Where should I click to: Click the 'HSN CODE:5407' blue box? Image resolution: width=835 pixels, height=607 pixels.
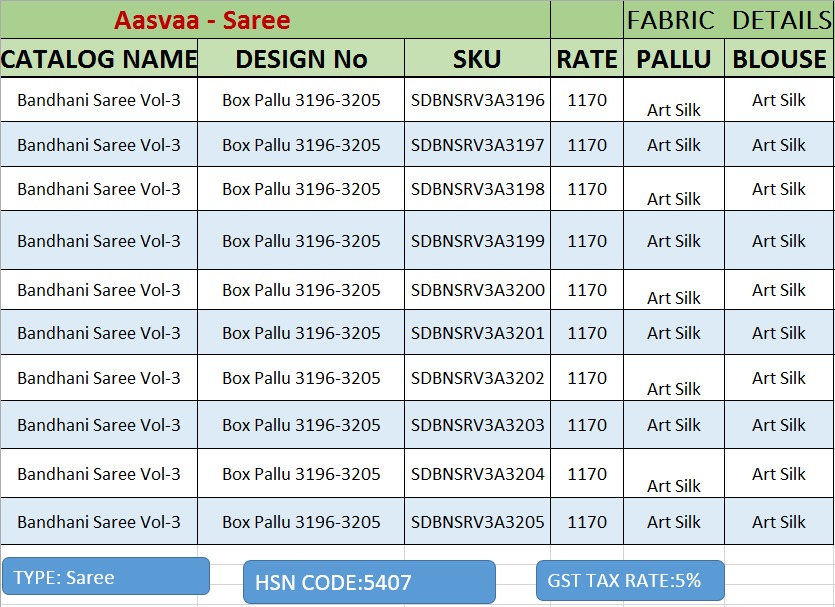click(x=369, y=582)
